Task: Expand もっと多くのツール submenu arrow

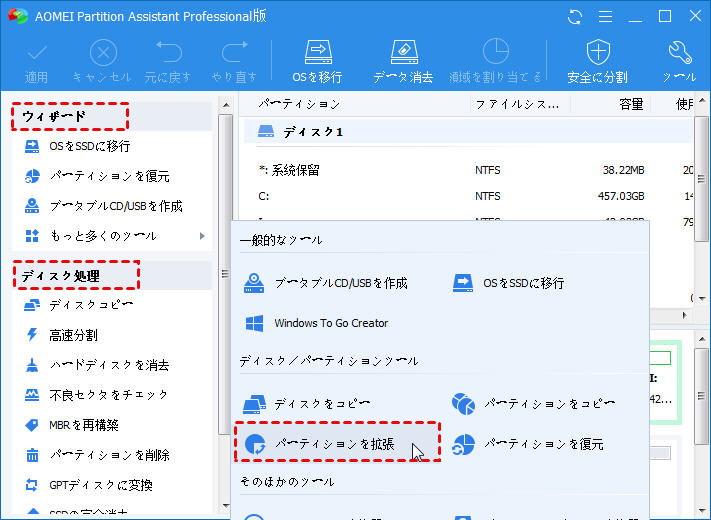Action: (202, 236)
